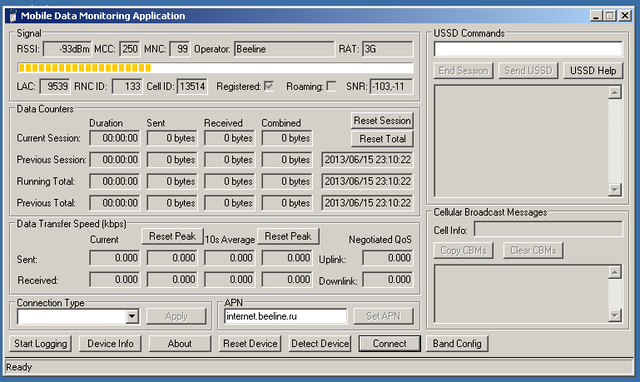This screenshot has width=640, height=382.
Task: Click the Downlink negotiated QoS value
Action: (388, 280)
